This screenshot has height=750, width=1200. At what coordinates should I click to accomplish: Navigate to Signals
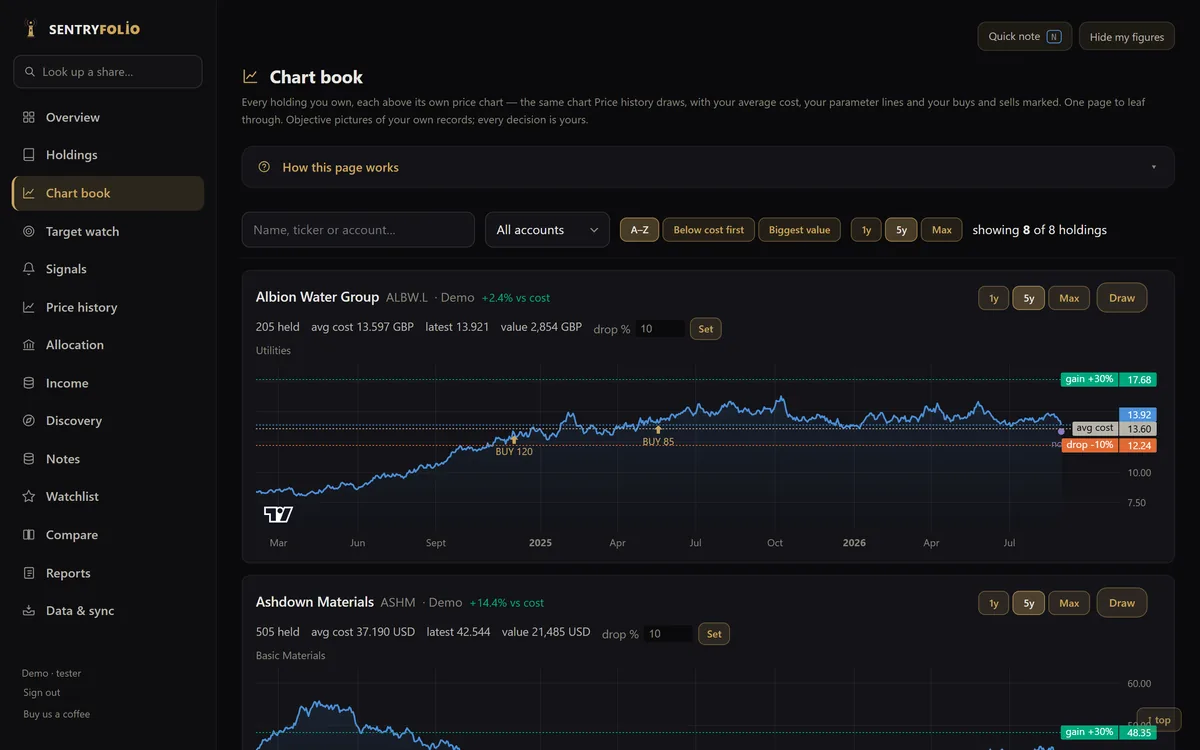tap(108, 269)
